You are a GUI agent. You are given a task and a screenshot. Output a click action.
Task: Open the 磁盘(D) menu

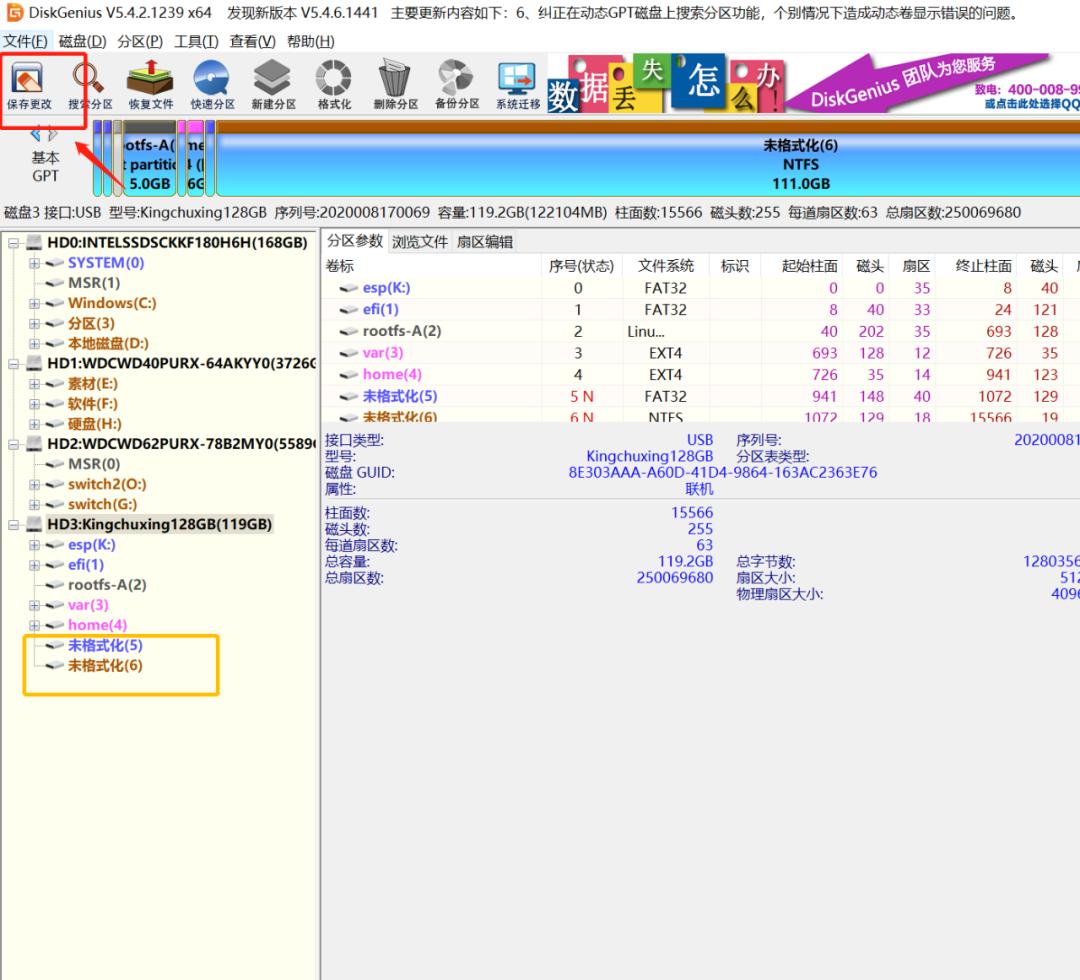pos(82,41)
